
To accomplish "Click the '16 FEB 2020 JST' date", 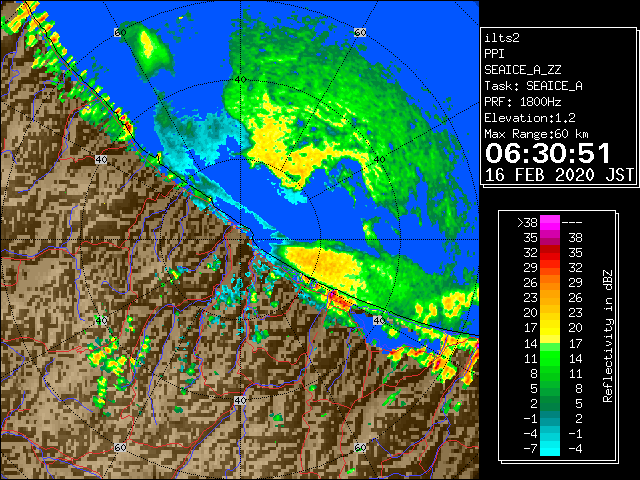I will click(x=559, y=175).
